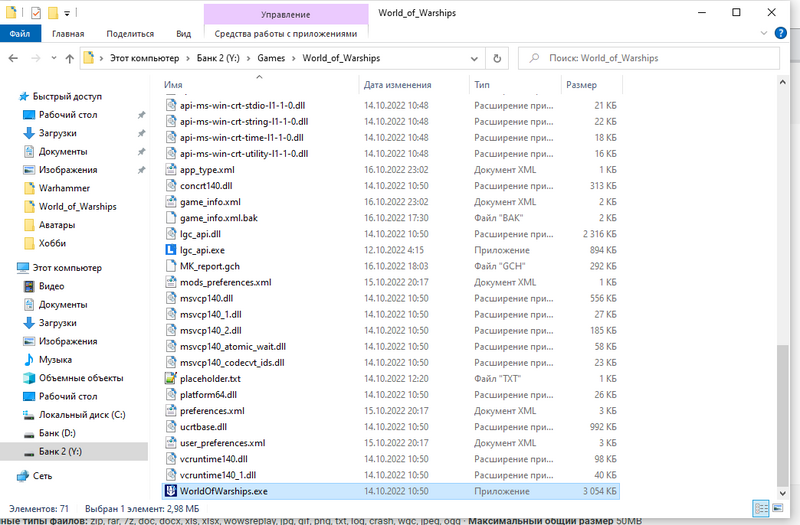Click the Объемные объекты cube icon

29,378
